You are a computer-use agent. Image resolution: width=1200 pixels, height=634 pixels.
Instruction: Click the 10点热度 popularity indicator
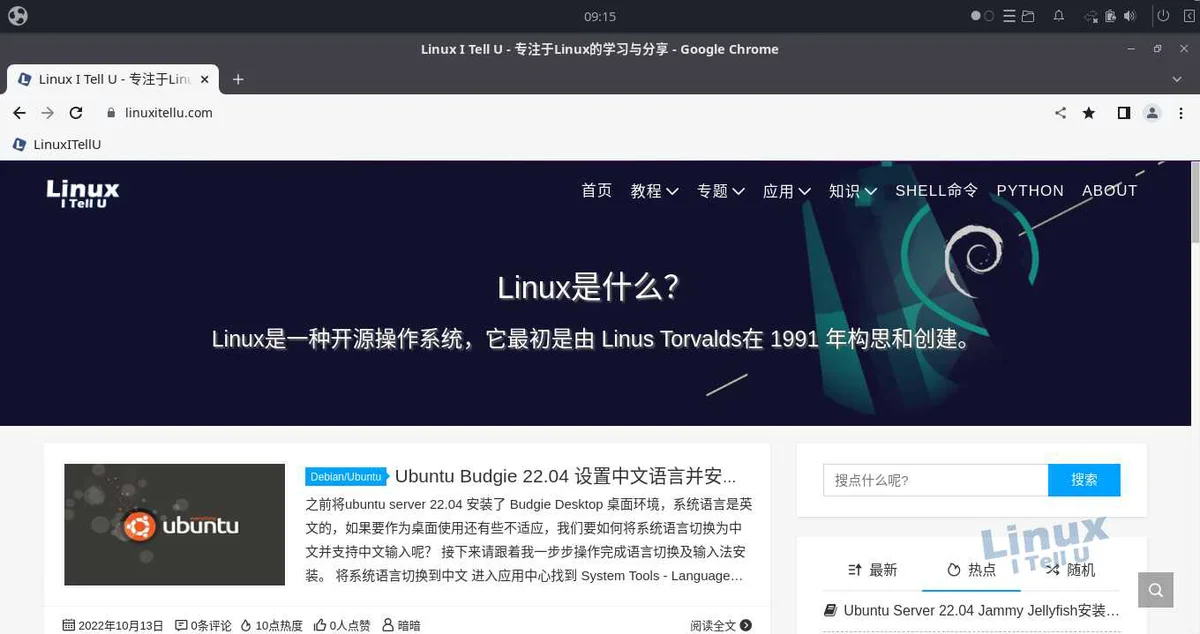269,625
